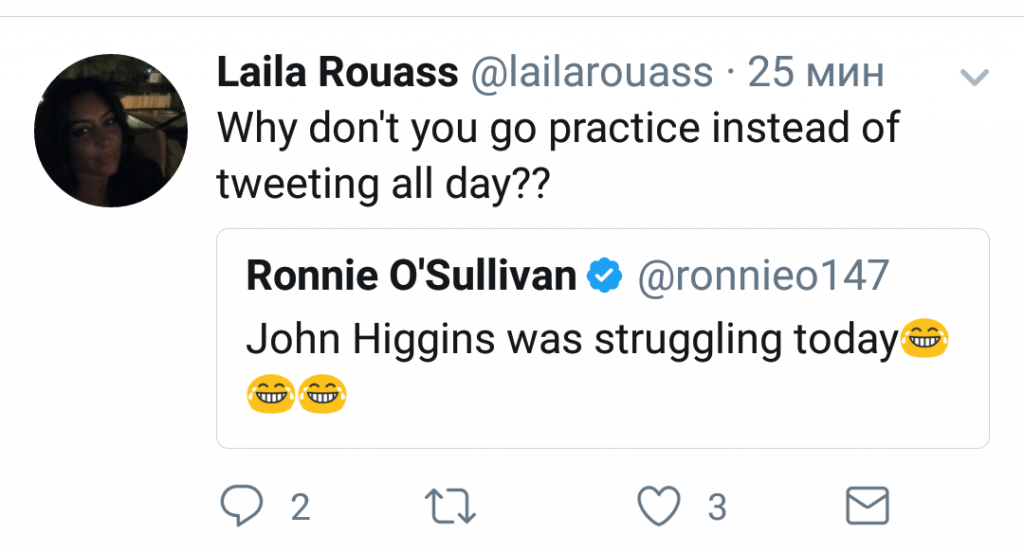
Task: Click the @lailarouass handle
Action: (x=590, y=73)
